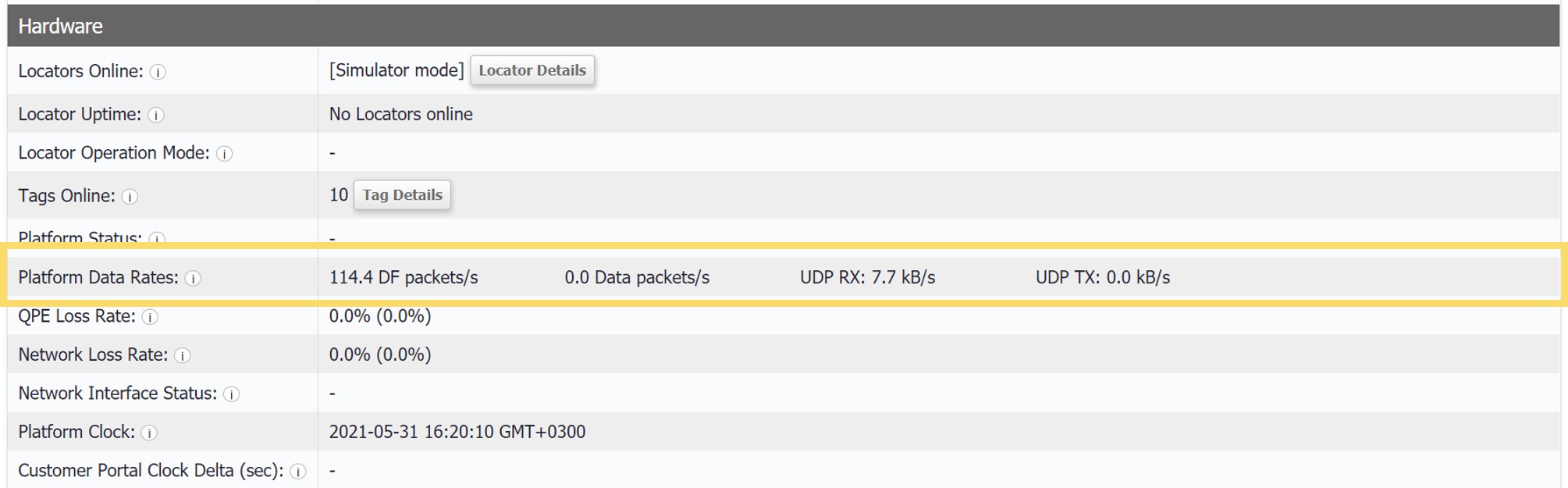
Task: Select the DF packets/s value
Action: click(404, 277)
